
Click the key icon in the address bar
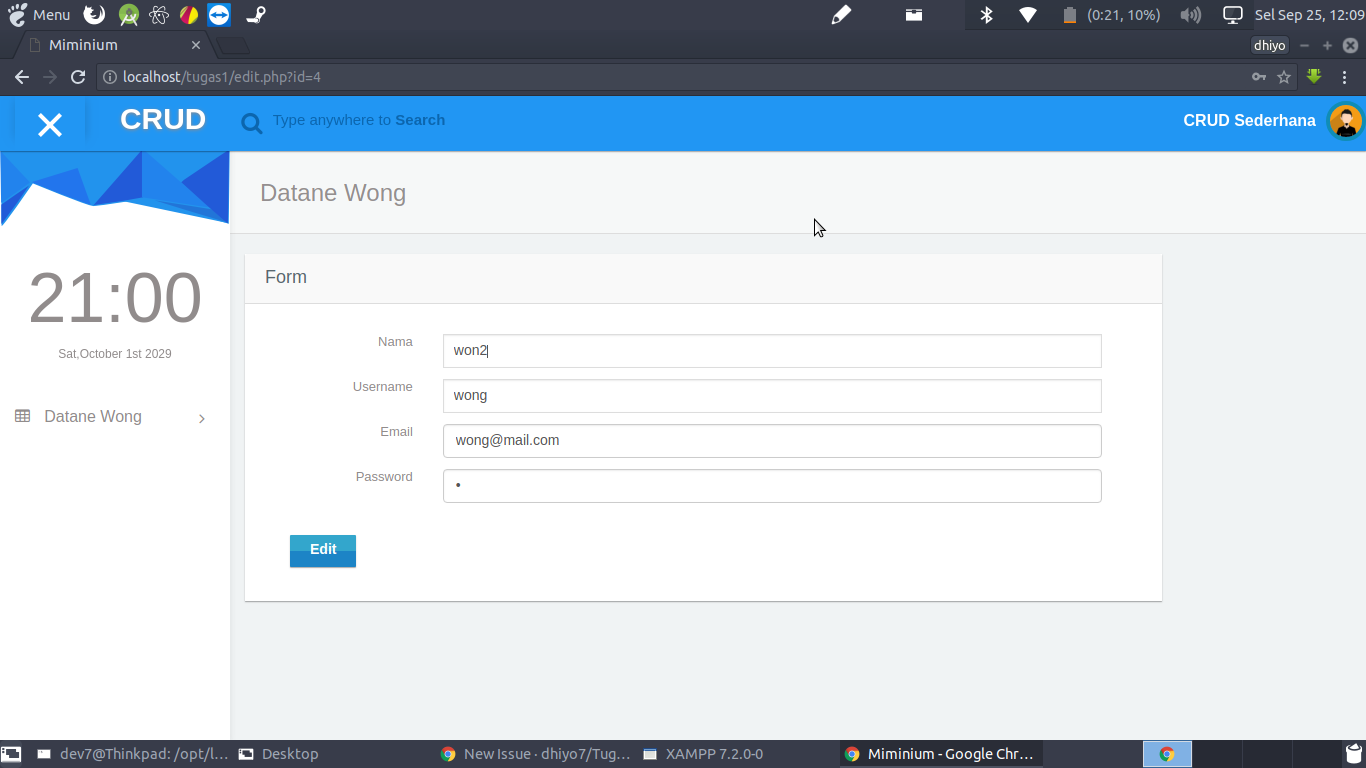pos(1258,76)
